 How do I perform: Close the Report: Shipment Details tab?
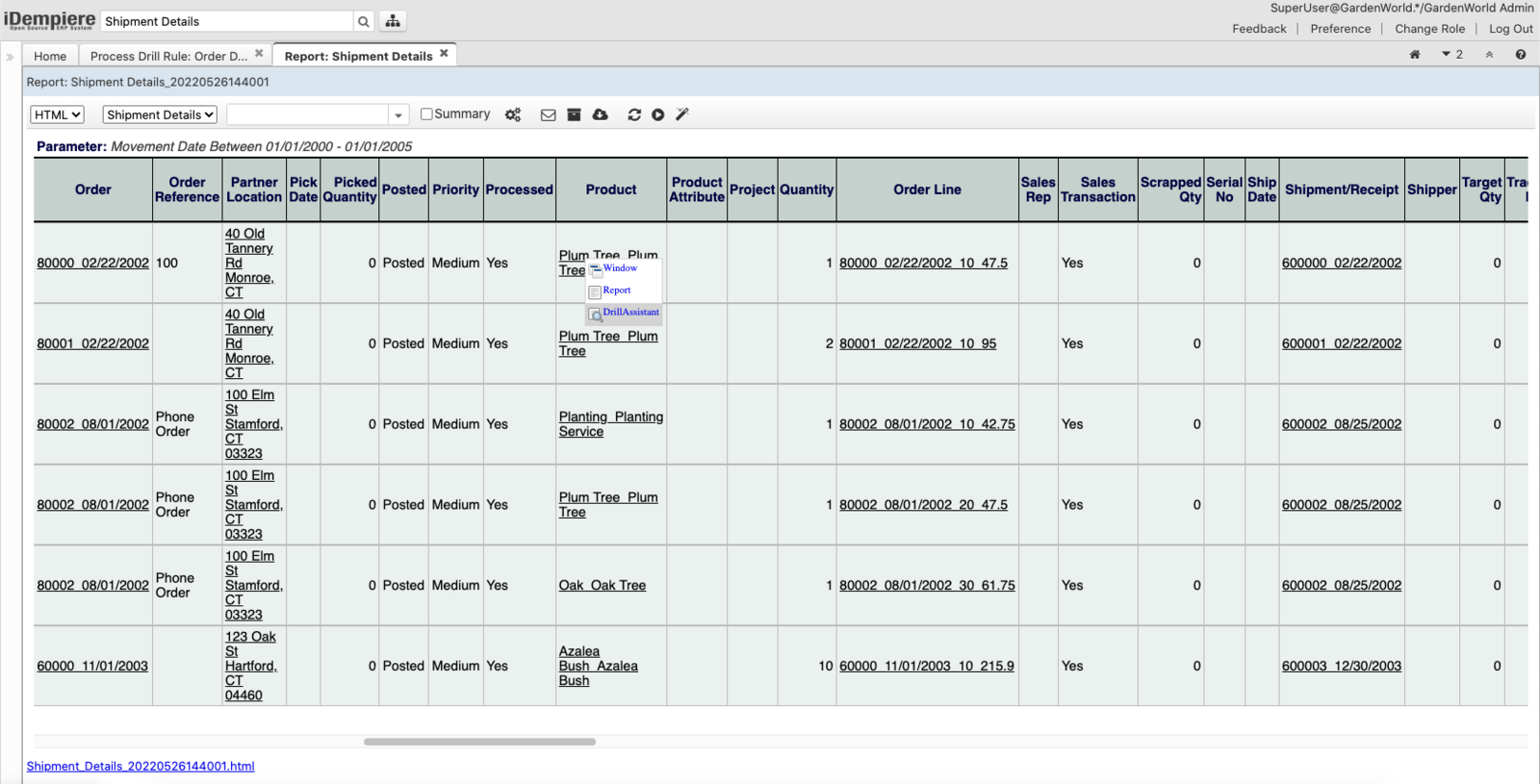444,54
